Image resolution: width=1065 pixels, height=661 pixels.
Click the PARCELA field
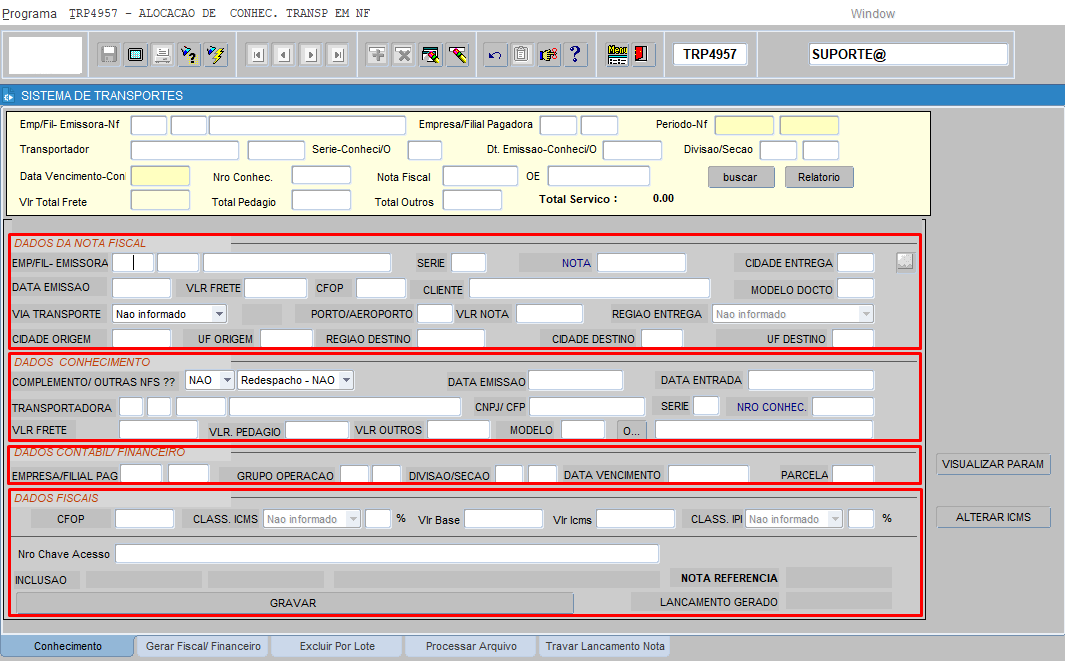point(853,474)
